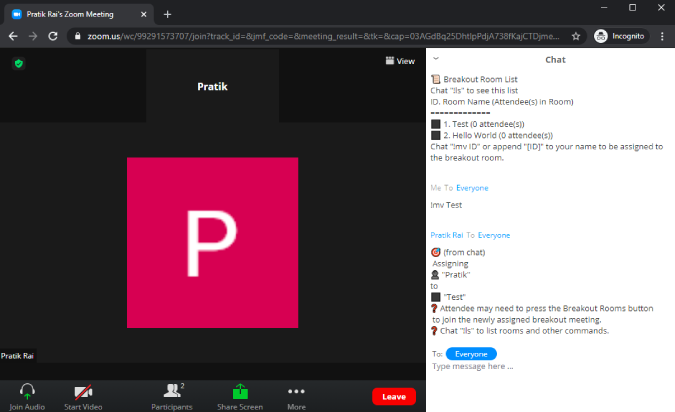675x412 pixels.
Task: Open the Everyone recipient dropdown
Action: pos(471,354)
